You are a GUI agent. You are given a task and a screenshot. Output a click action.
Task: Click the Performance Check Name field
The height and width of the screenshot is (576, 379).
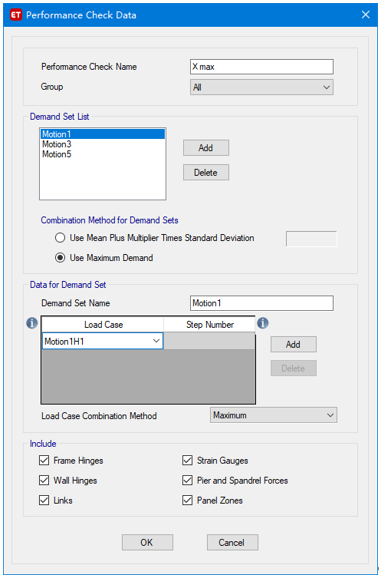click(x=262, y=67)
